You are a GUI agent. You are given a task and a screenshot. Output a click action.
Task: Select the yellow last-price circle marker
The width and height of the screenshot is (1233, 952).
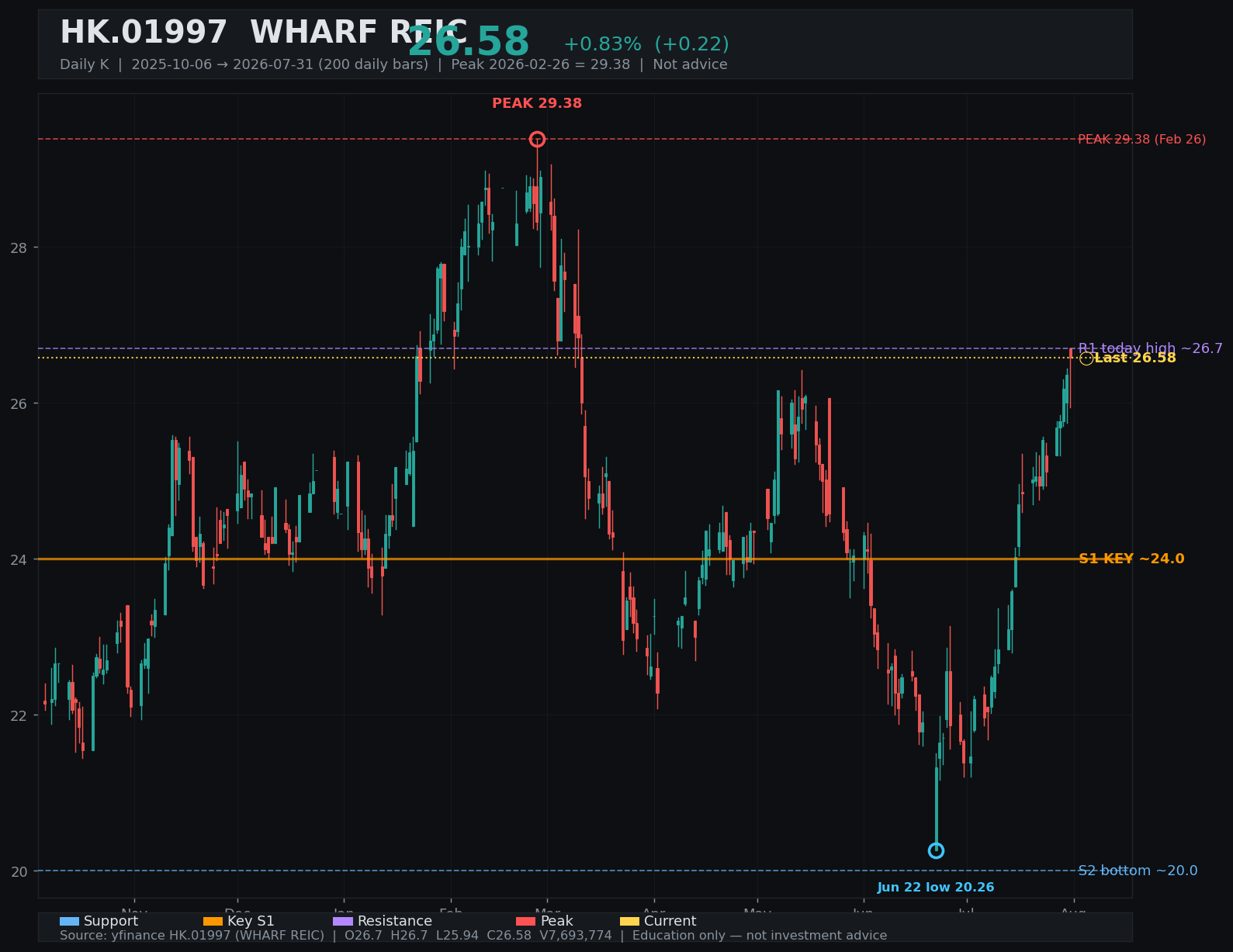[x=1086, y=358]
